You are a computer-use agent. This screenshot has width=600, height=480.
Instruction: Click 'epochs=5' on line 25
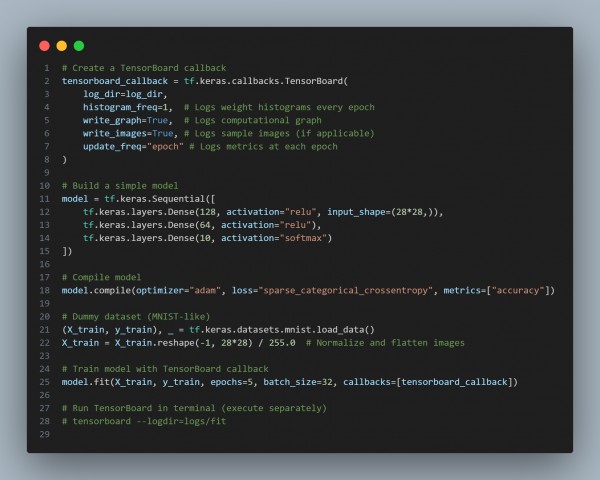coord(231,382)
